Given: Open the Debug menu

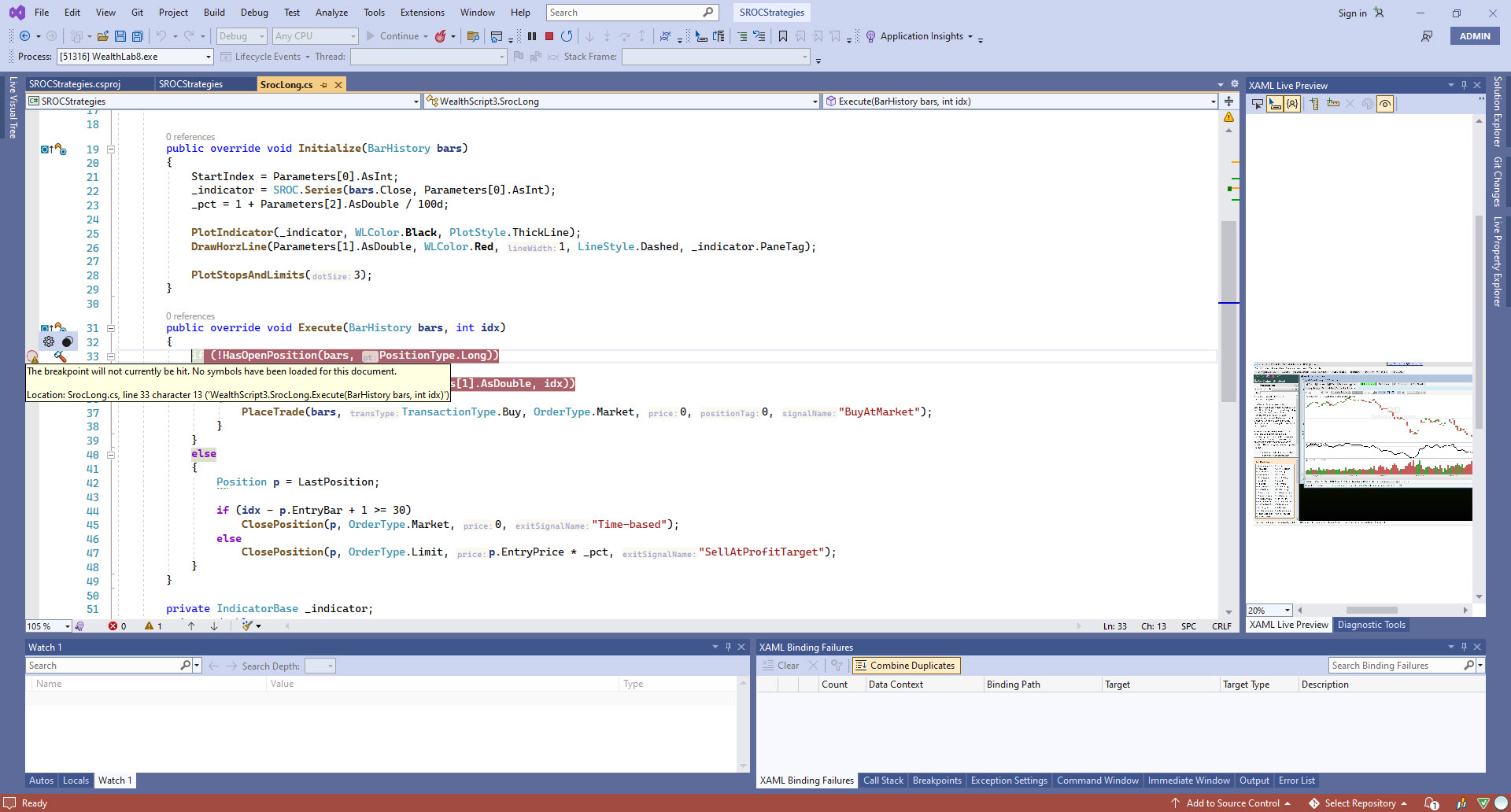Looking at the screenshot, I should point(254,13).
